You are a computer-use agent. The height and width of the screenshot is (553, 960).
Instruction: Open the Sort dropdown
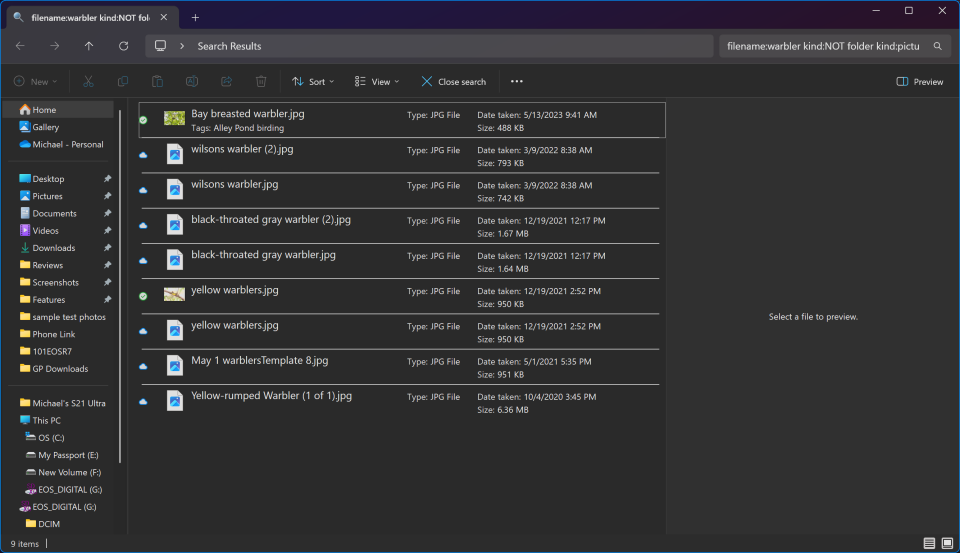pyautogui.click(x=312, y=82)
